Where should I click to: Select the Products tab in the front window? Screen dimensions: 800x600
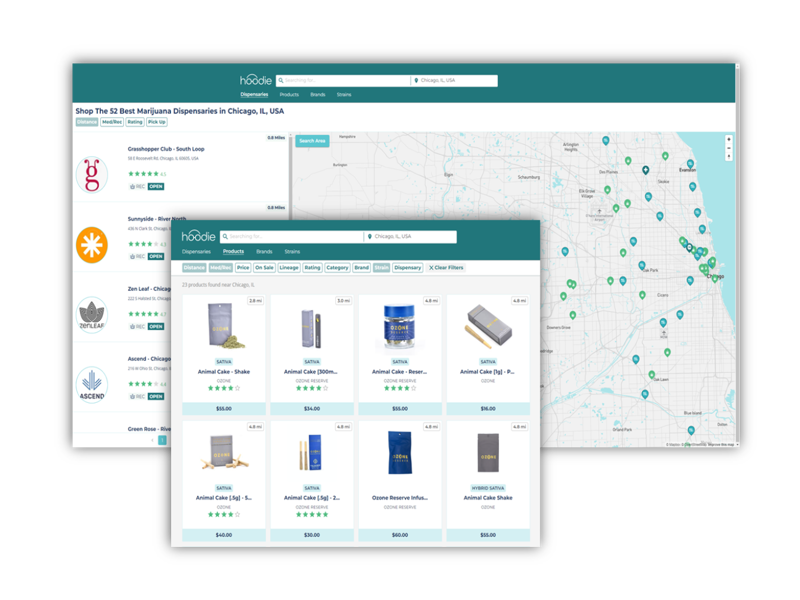pyautogui.click(x=233, y=252)
